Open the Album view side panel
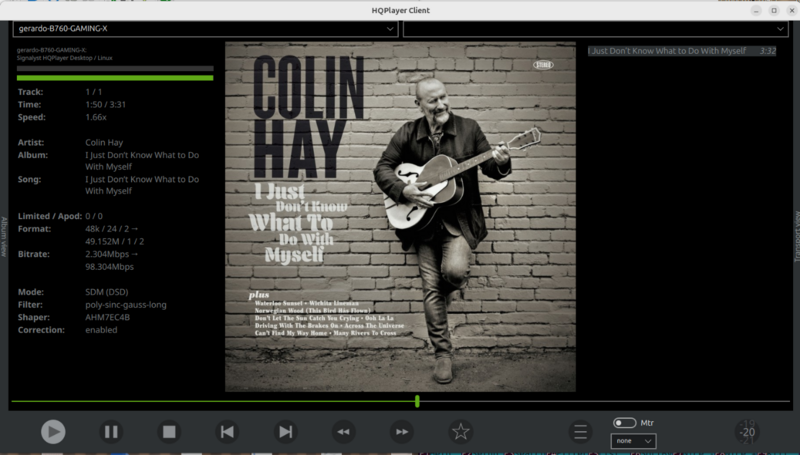 4,236
